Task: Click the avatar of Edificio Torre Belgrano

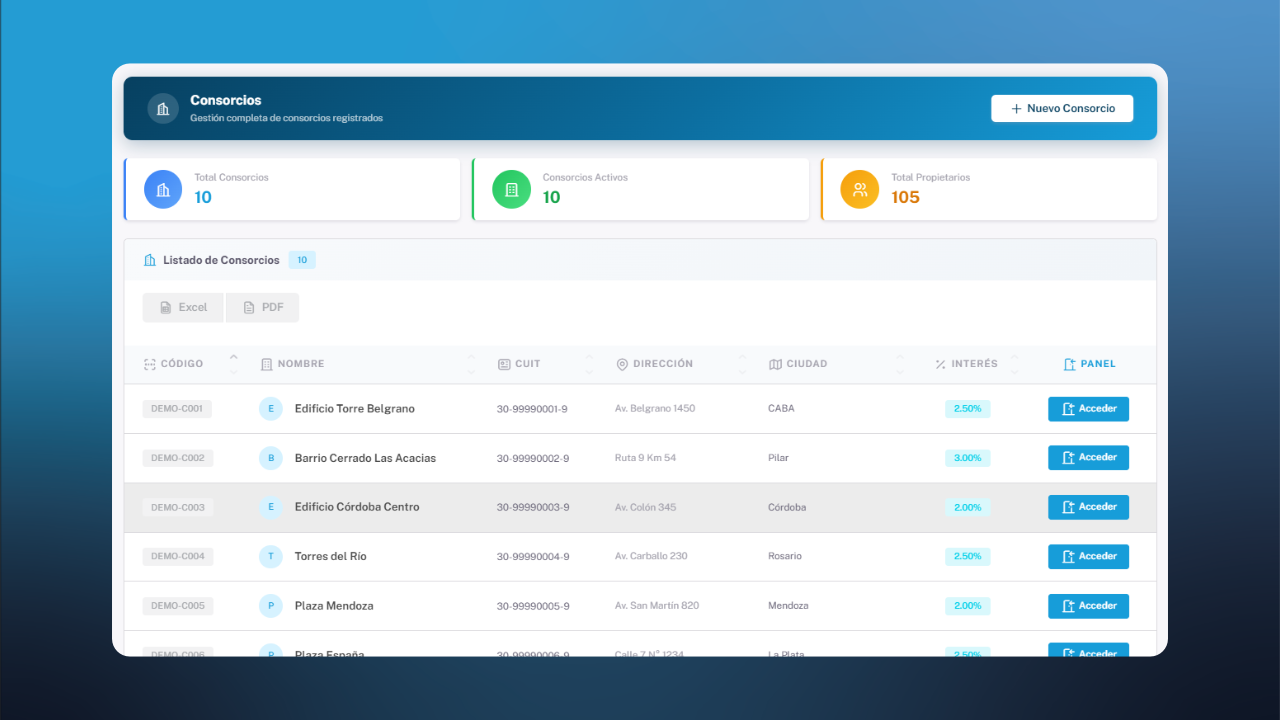Action: click(271, 408)
